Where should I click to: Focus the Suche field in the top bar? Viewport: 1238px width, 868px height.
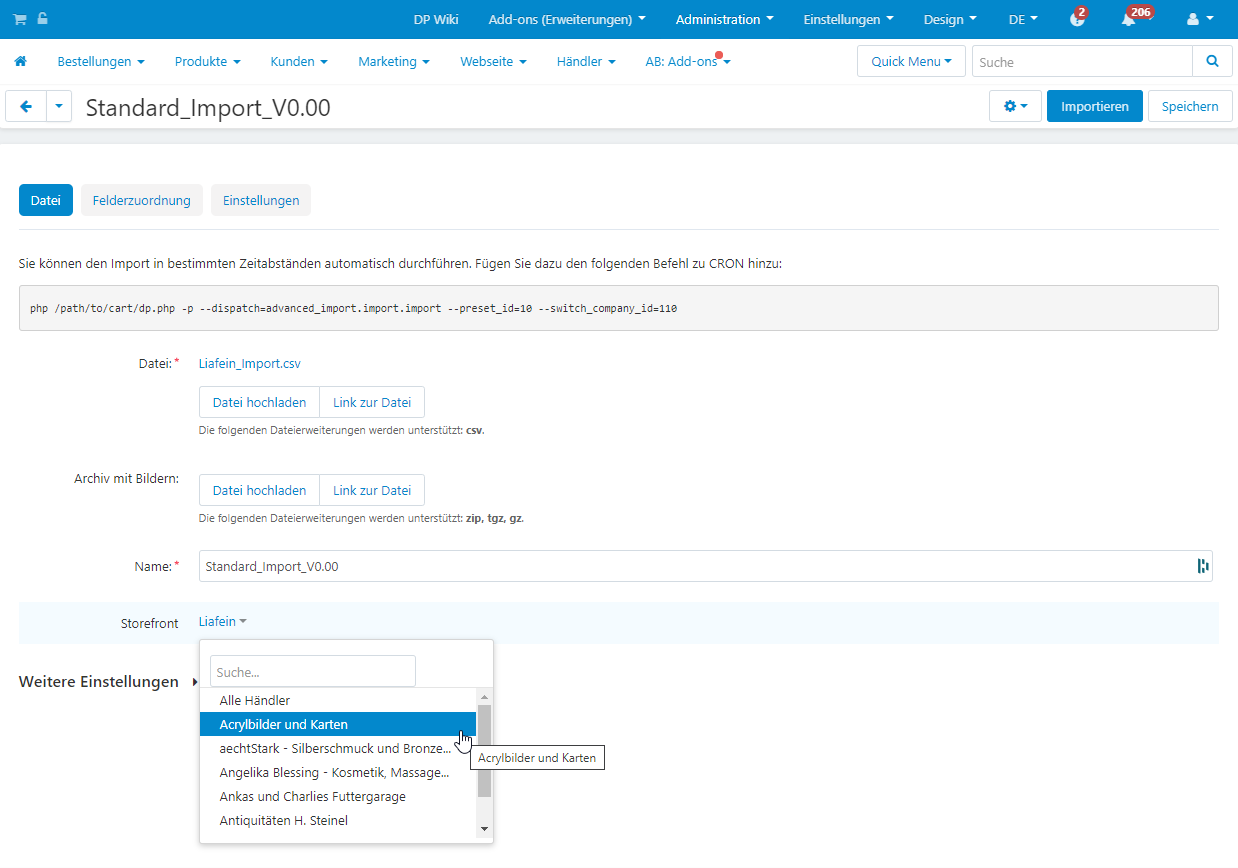tap(1082, 62)
